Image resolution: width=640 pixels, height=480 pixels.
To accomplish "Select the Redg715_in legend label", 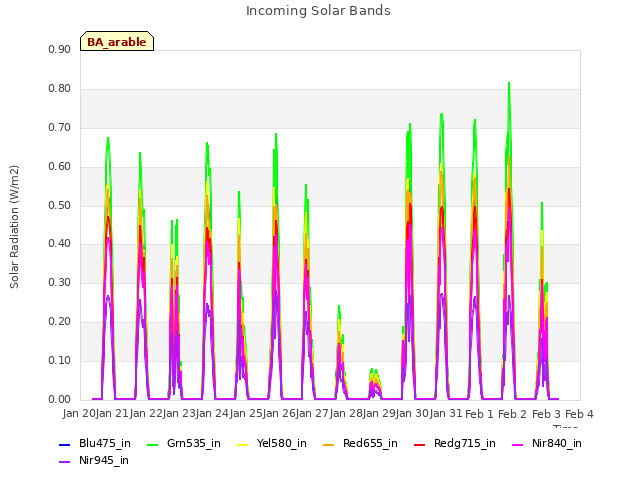I will point(465,443).
